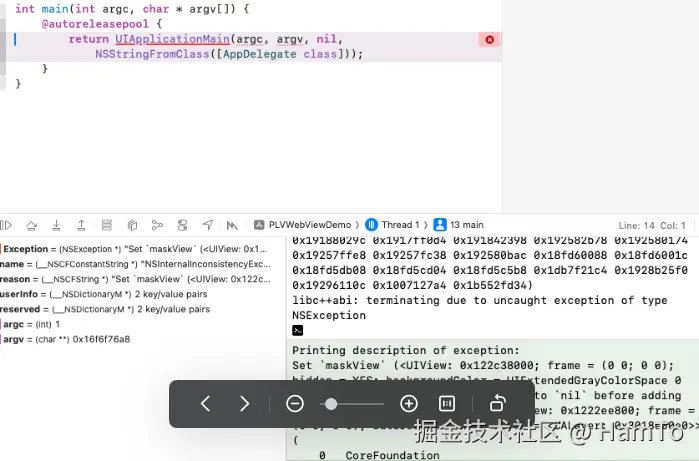Select PLVWebViewDemo process in debug path
The height and width of the screenshot is (461, 699).
pos(303,225)
